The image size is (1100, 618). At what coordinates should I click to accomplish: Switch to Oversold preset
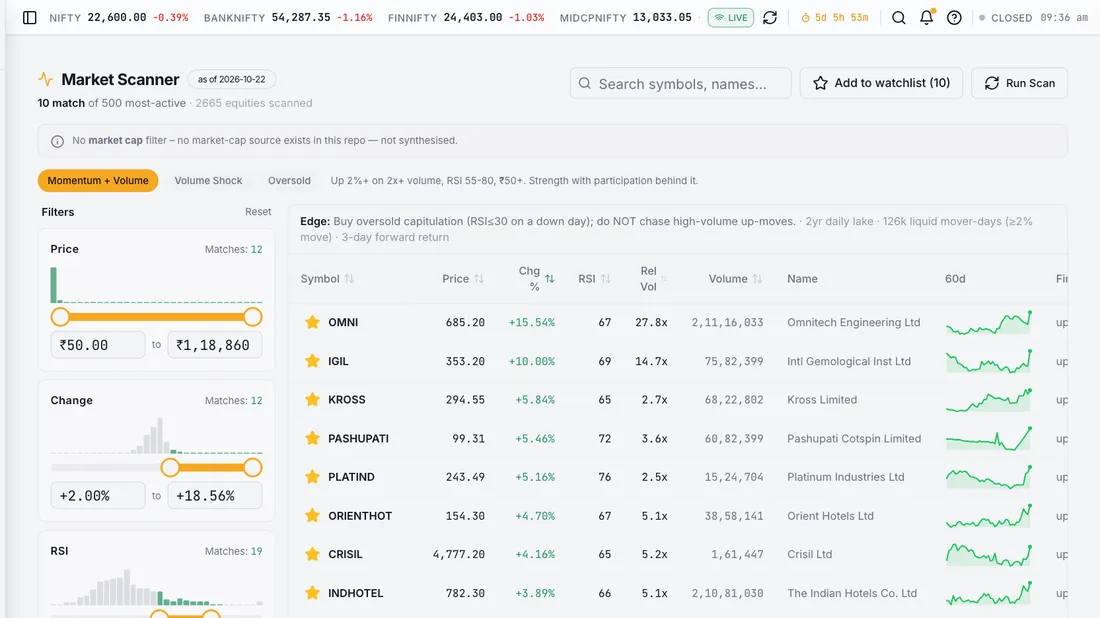289,180
